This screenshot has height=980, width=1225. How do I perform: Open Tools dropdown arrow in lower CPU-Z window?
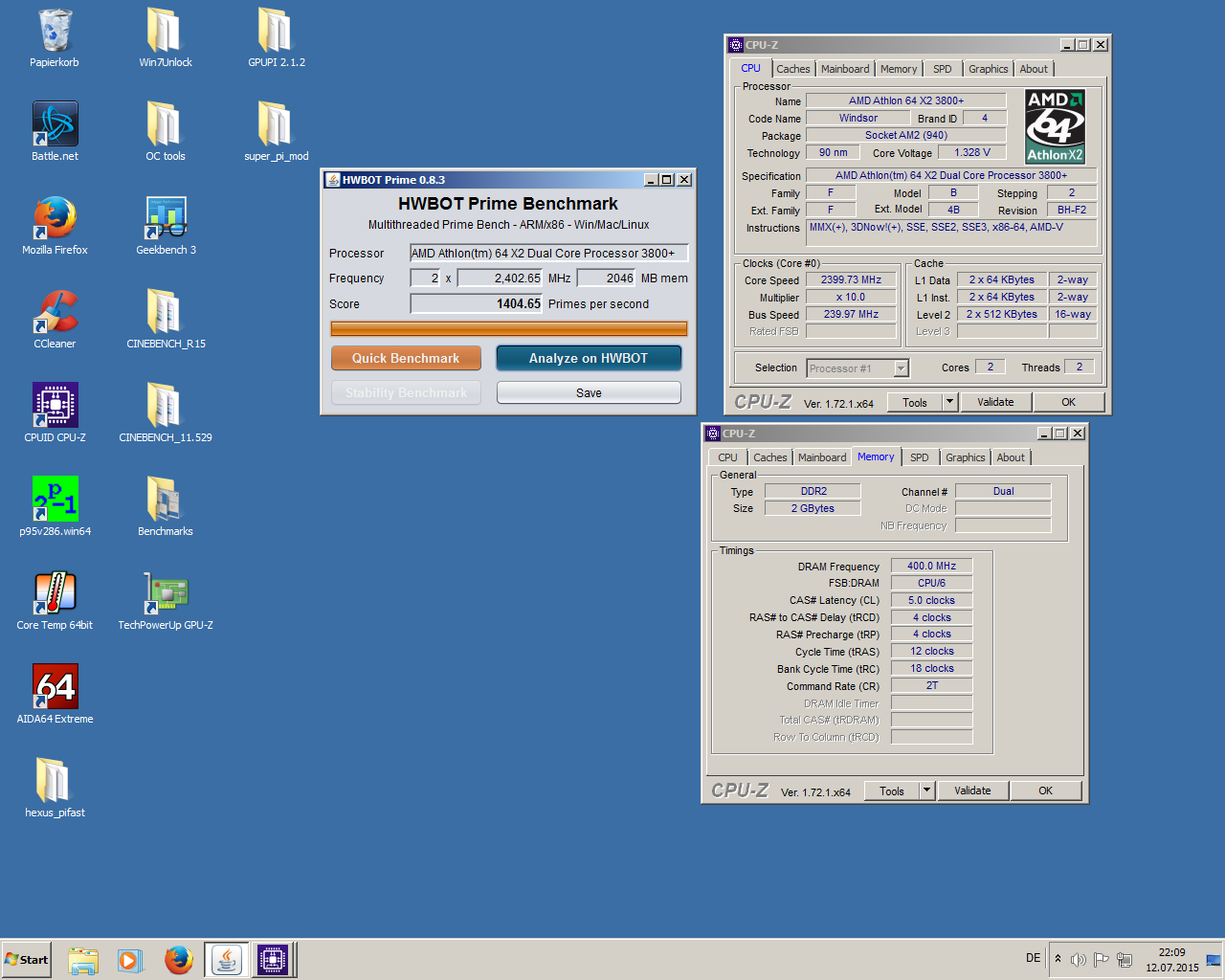click(x=927, y=791)
